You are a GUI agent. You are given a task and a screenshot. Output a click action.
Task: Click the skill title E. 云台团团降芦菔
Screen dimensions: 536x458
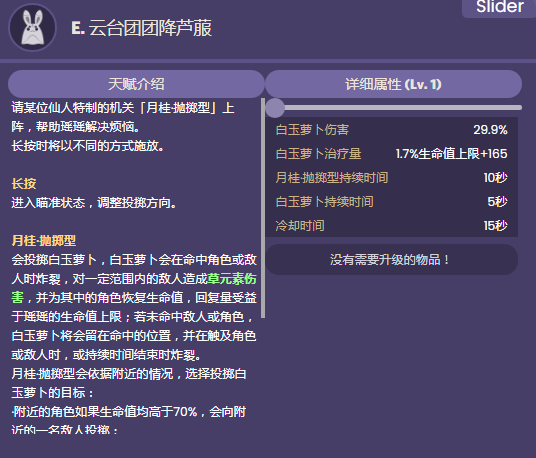tap(142, 28)
